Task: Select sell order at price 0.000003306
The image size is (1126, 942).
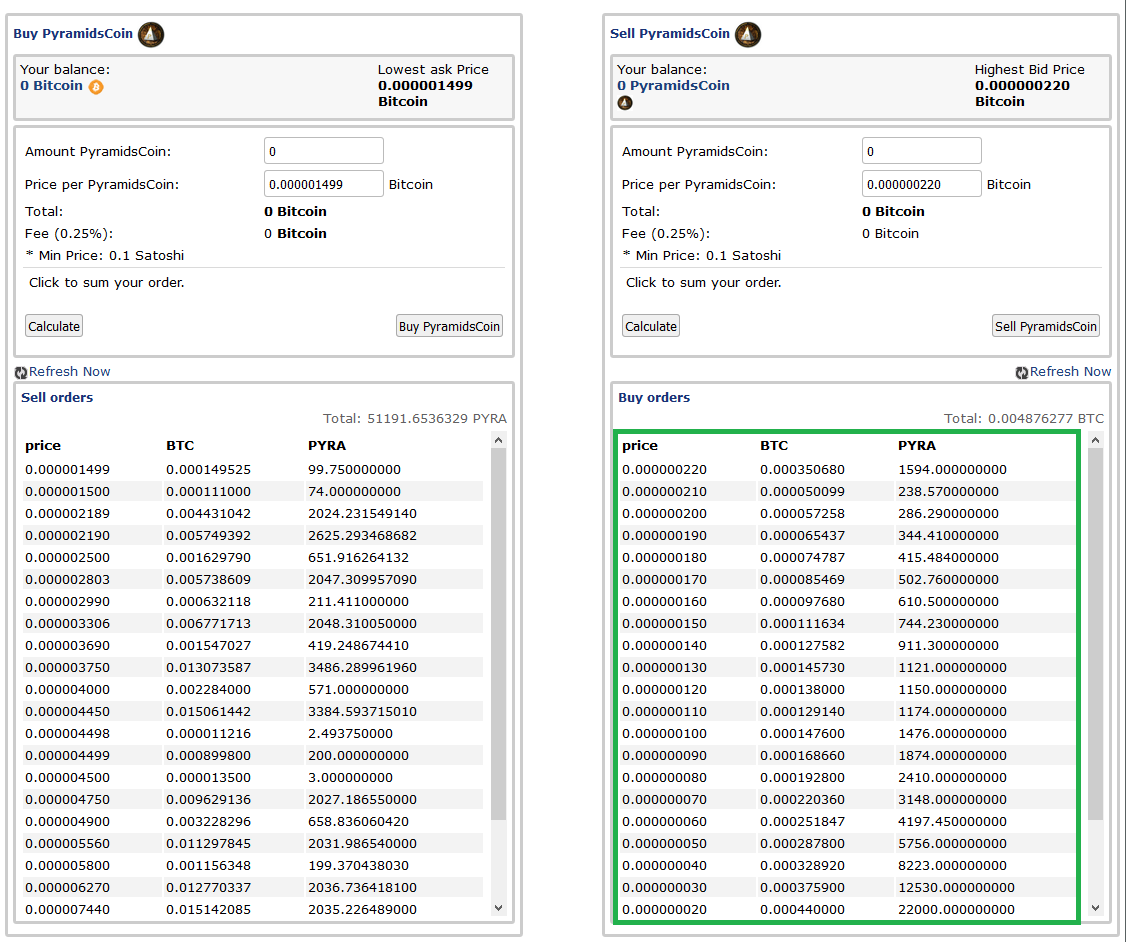Action: tap(253, 623)
